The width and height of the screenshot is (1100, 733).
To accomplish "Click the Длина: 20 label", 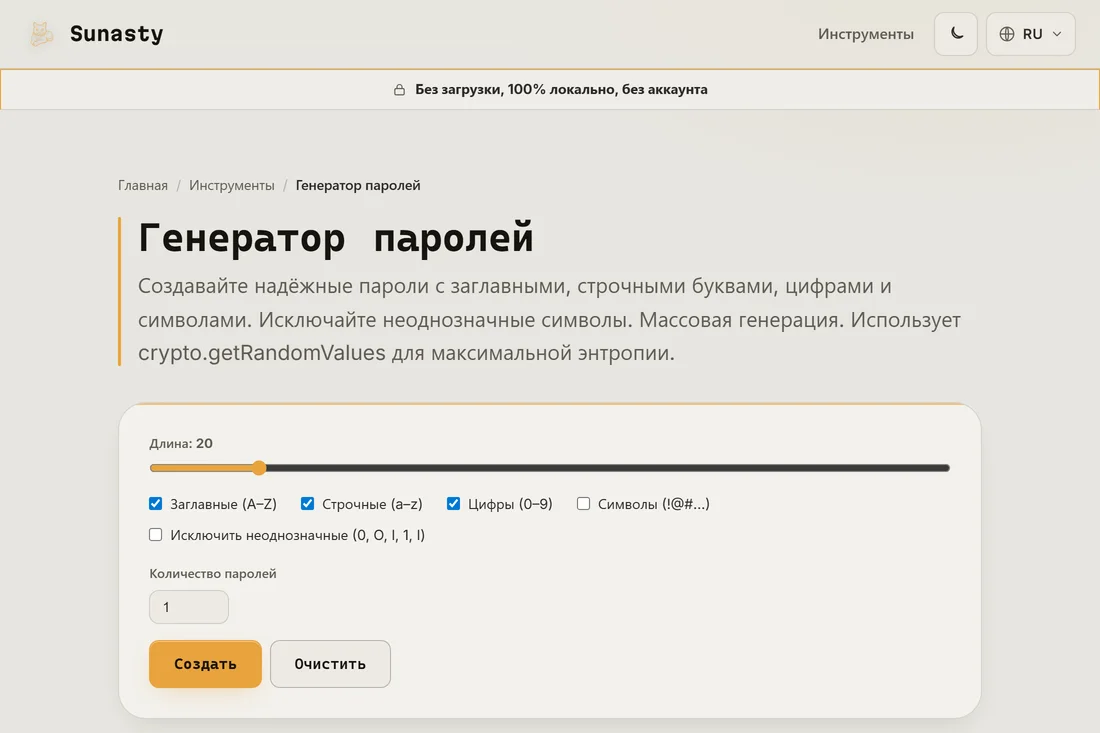I will [181, 443].
